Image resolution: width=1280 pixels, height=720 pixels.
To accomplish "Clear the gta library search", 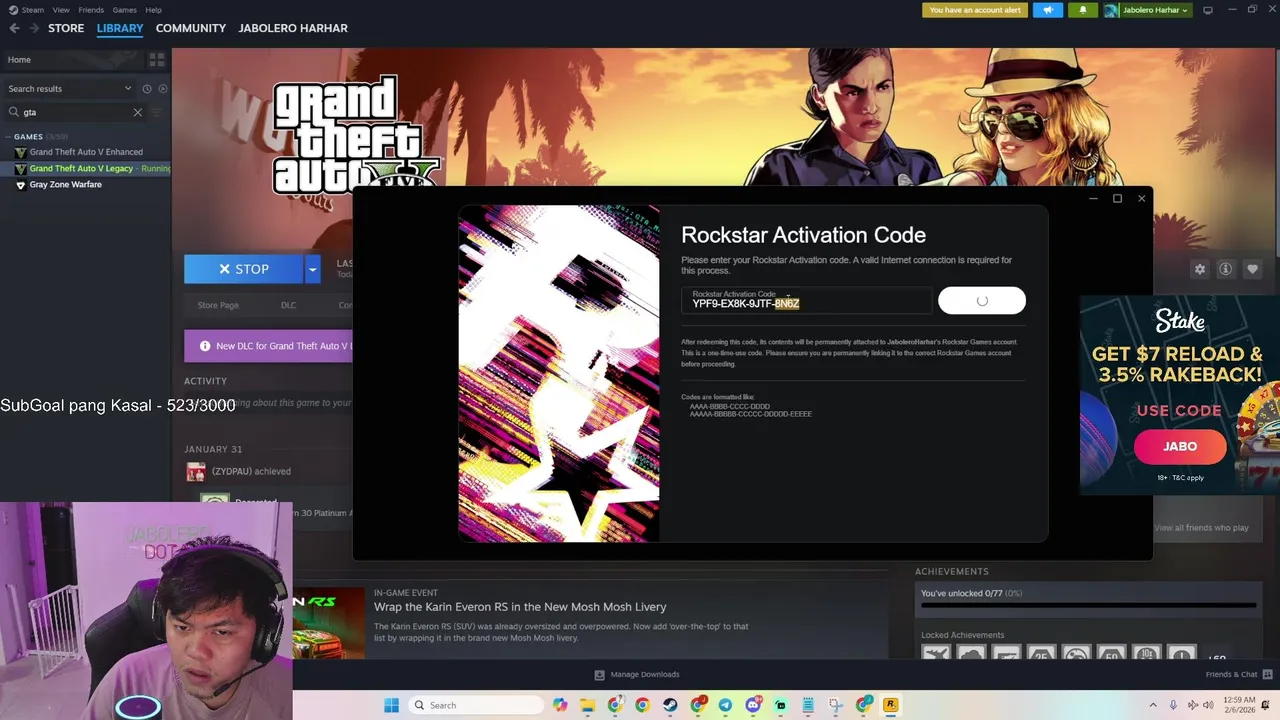I will 138,112.
